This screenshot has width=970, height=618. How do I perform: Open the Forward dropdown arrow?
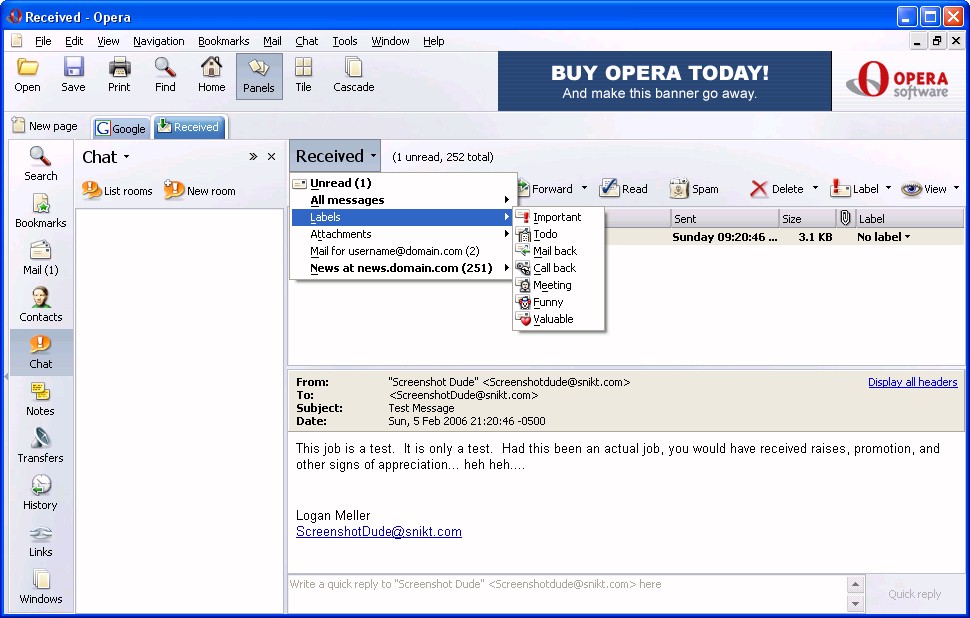tap(584, 188)
